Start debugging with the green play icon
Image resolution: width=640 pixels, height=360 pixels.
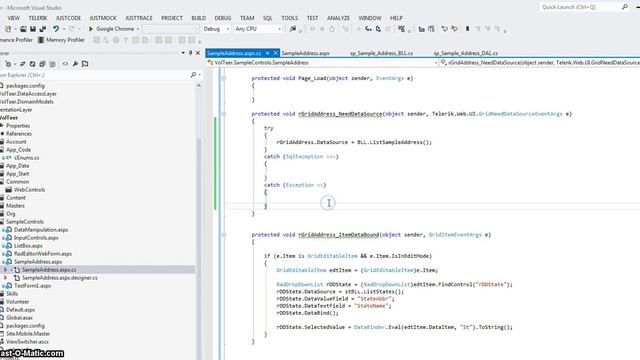coord(91,29)
